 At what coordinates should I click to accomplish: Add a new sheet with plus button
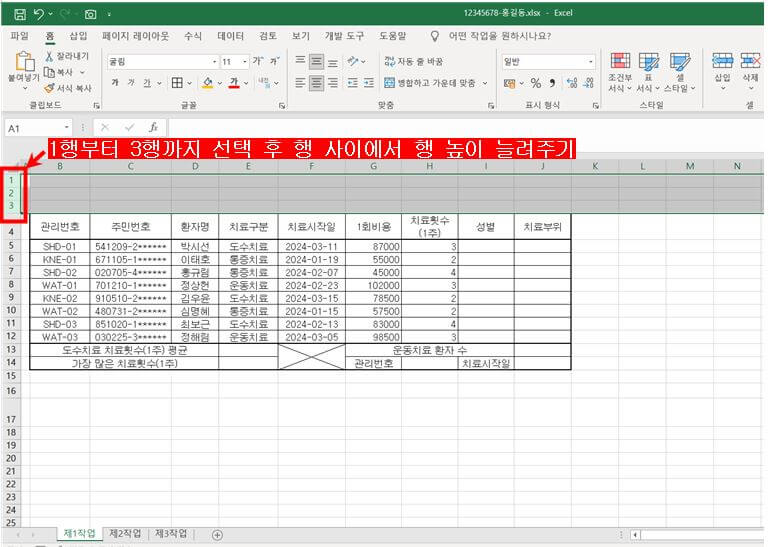[217, 535]
